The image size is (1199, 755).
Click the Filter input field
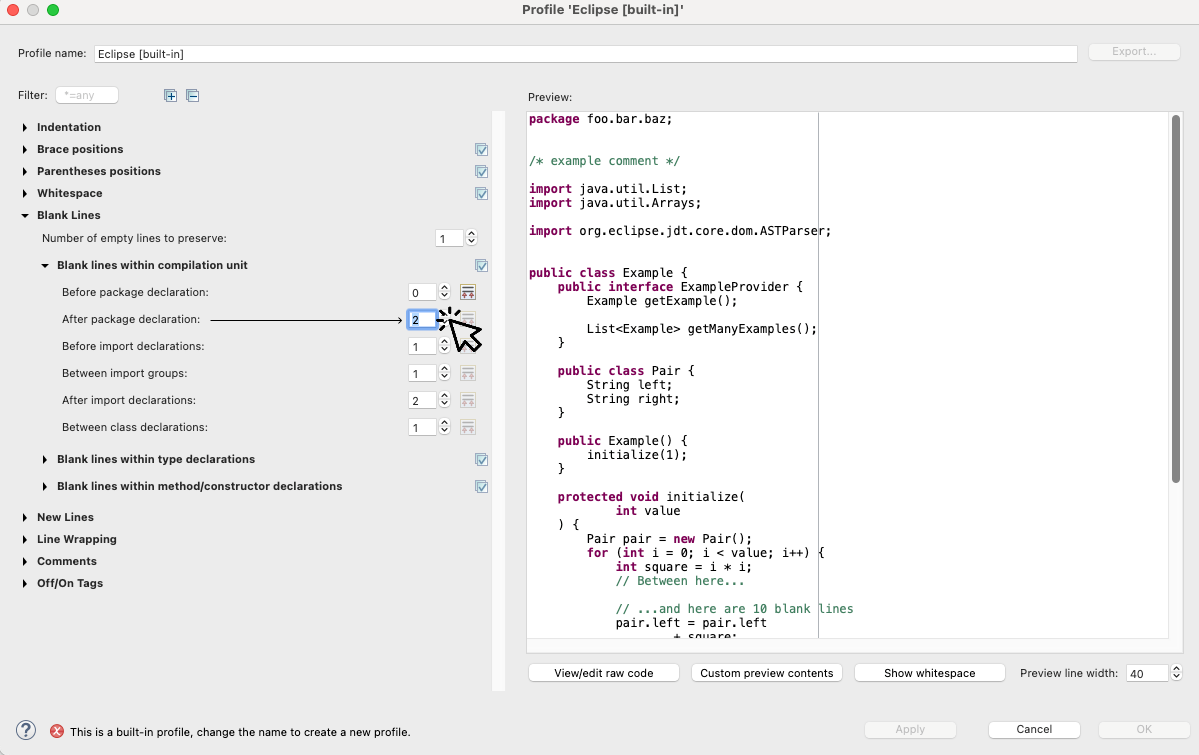(87, 96)
